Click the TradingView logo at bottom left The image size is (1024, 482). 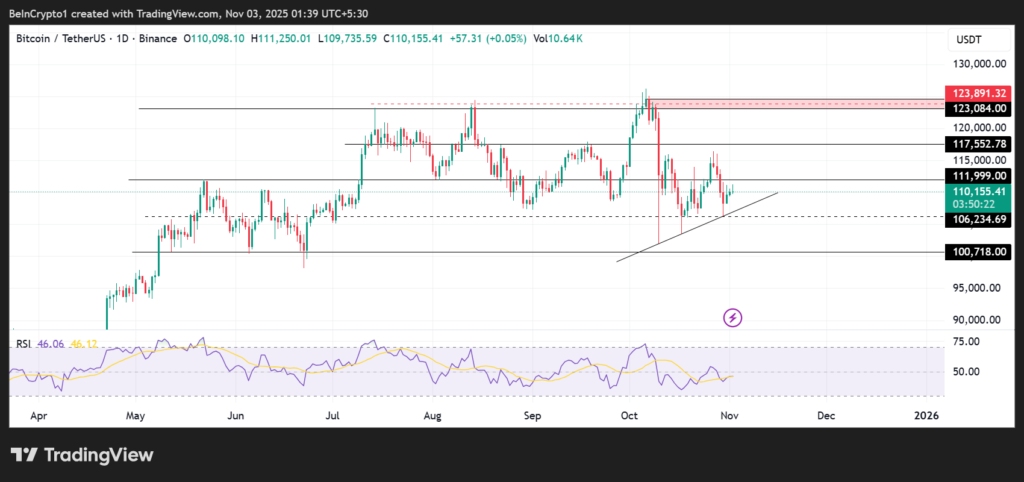point(82,455)
